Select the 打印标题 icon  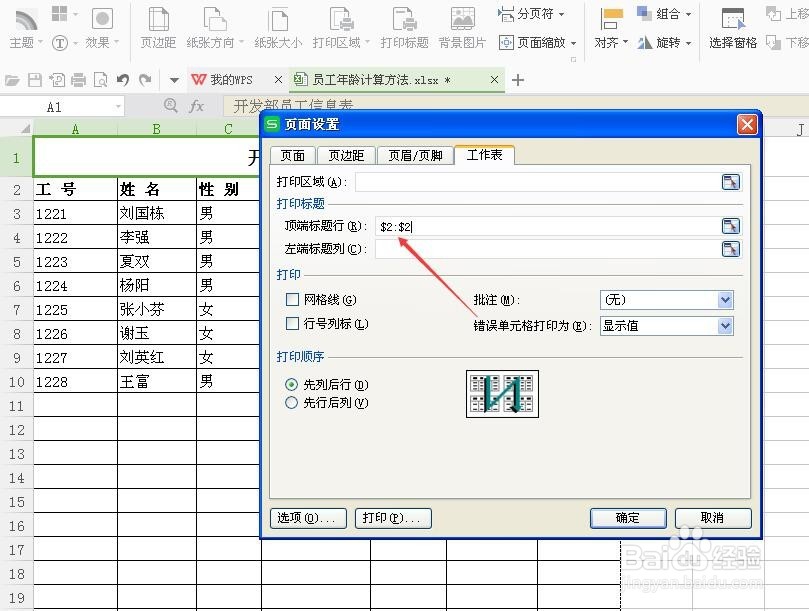click(402, 25)
